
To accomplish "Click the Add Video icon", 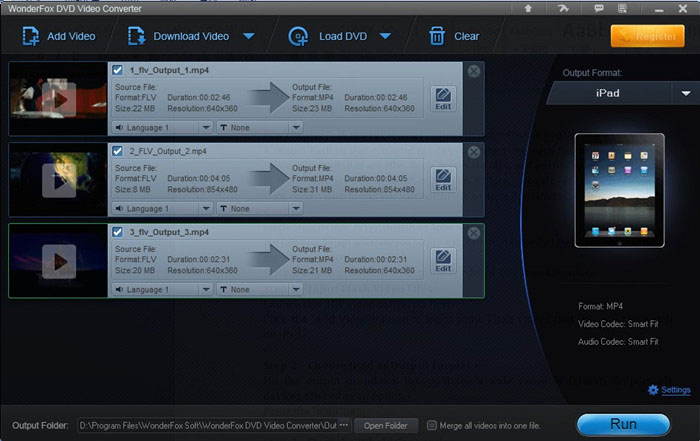I will tap(31, 36).
